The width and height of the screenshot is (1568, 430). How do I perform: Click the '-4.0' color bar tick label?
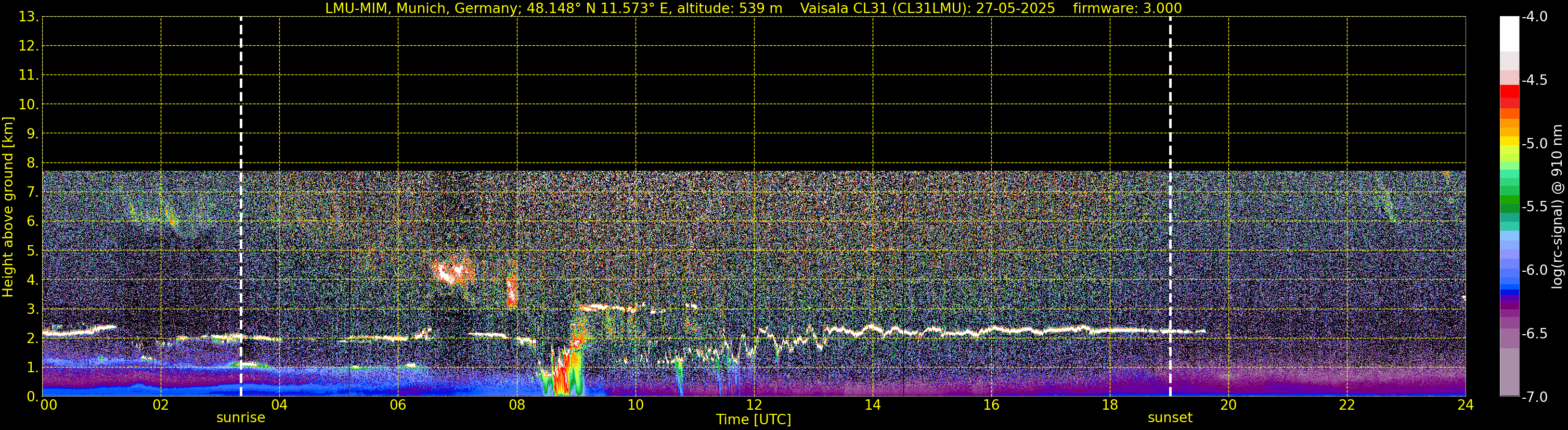(1535, 17)
